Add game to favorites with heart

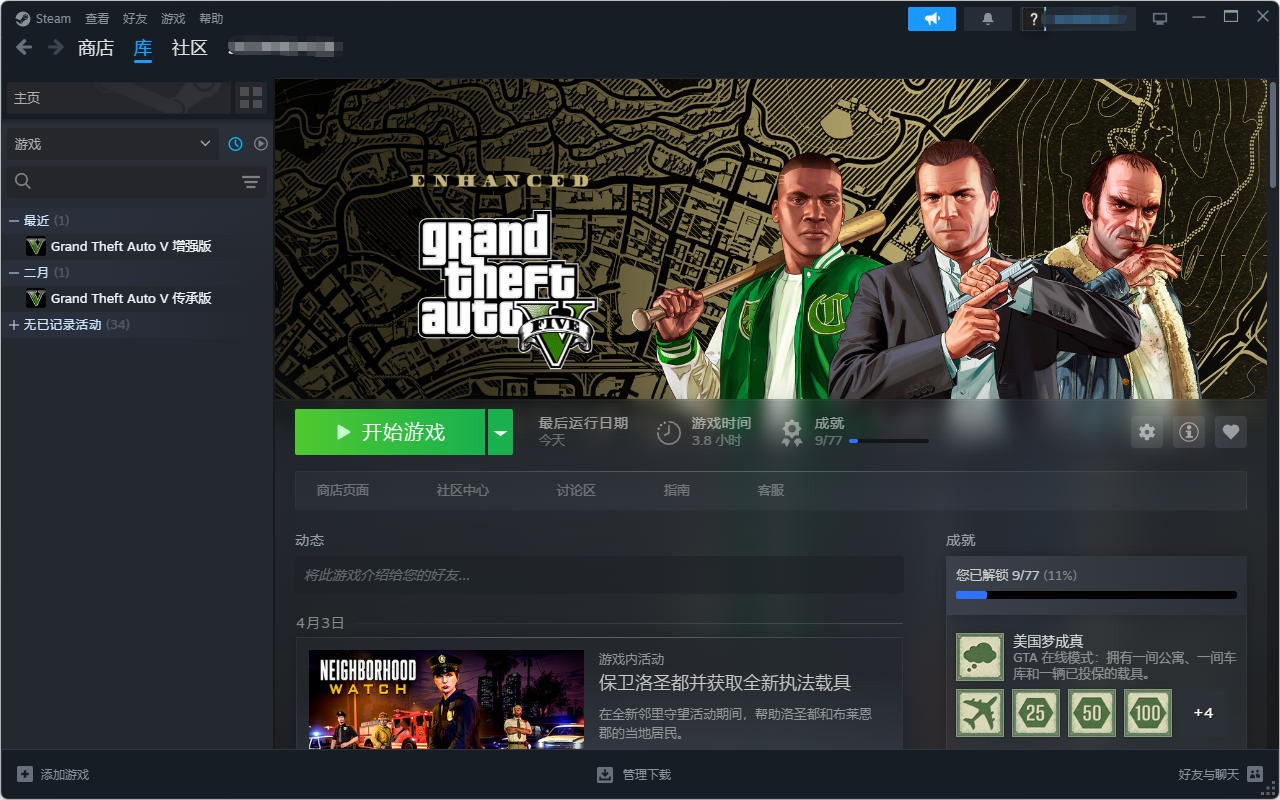pos(1230,432)
